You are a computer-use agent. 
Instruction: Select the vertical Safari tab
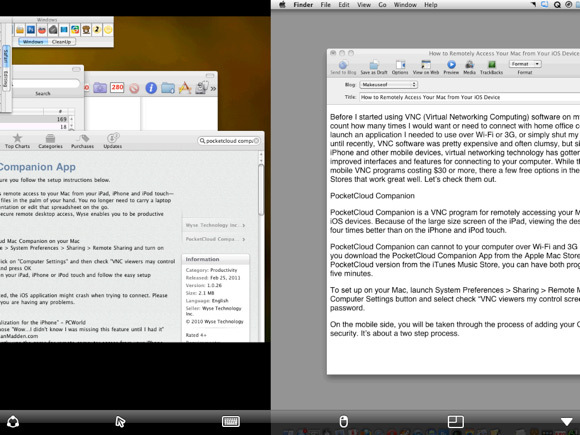pos(6,57)
